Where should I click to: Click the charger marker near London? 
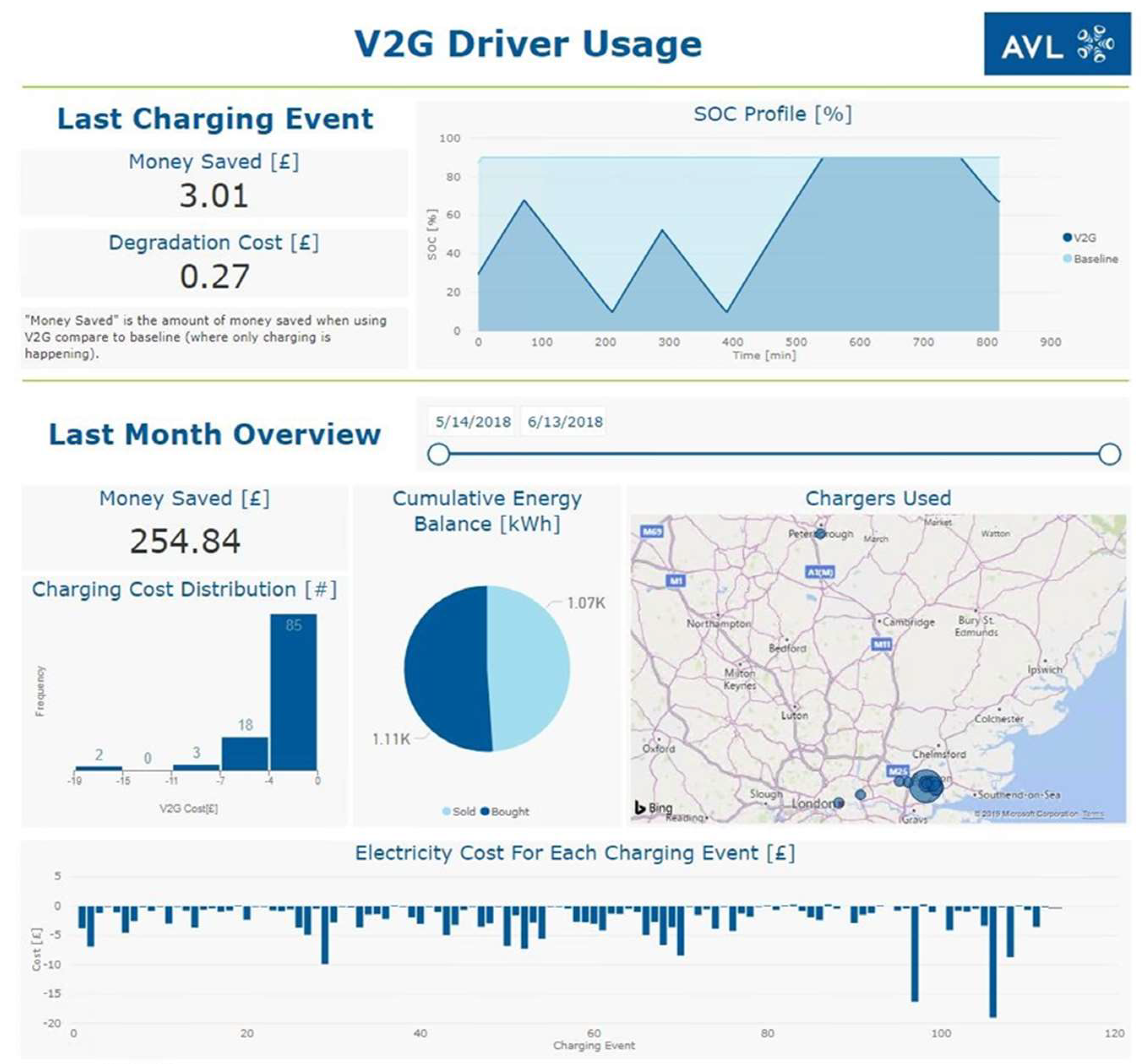point(839,803)
